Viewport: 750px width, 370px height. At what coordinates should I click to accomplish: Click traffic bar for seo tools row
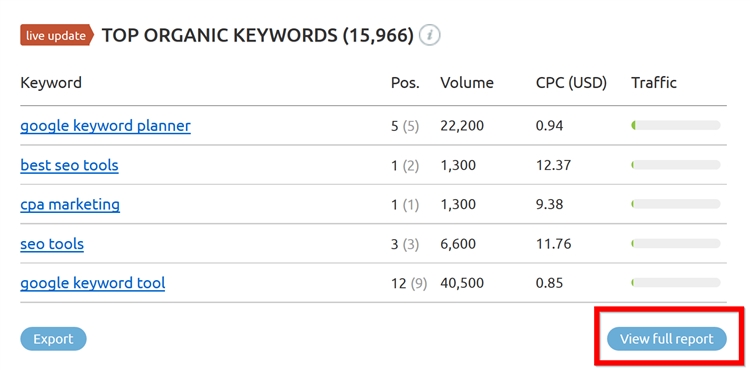tap(675, 244)
